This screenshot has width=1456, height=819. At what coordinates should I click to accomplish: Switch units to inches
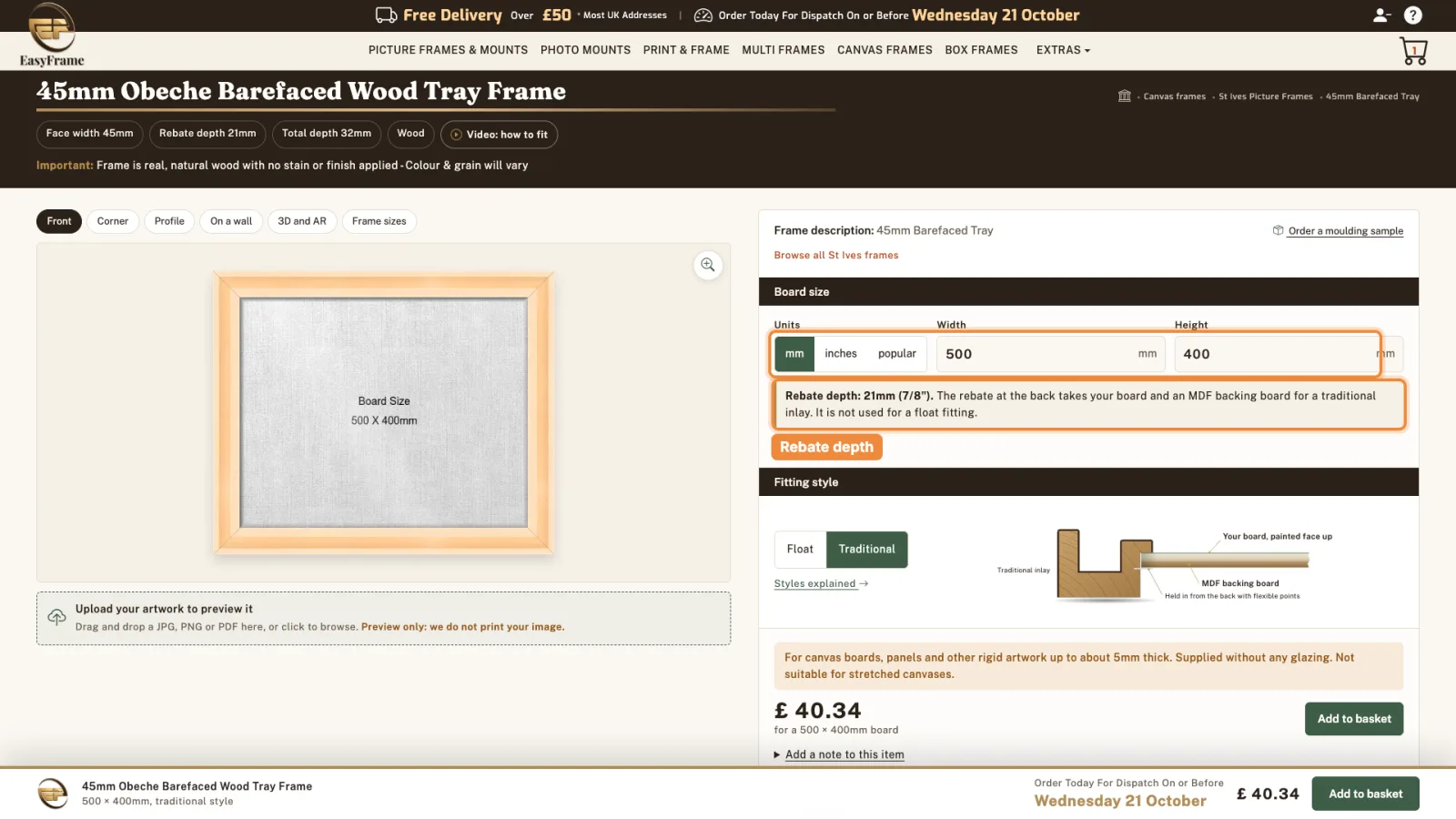841,354
